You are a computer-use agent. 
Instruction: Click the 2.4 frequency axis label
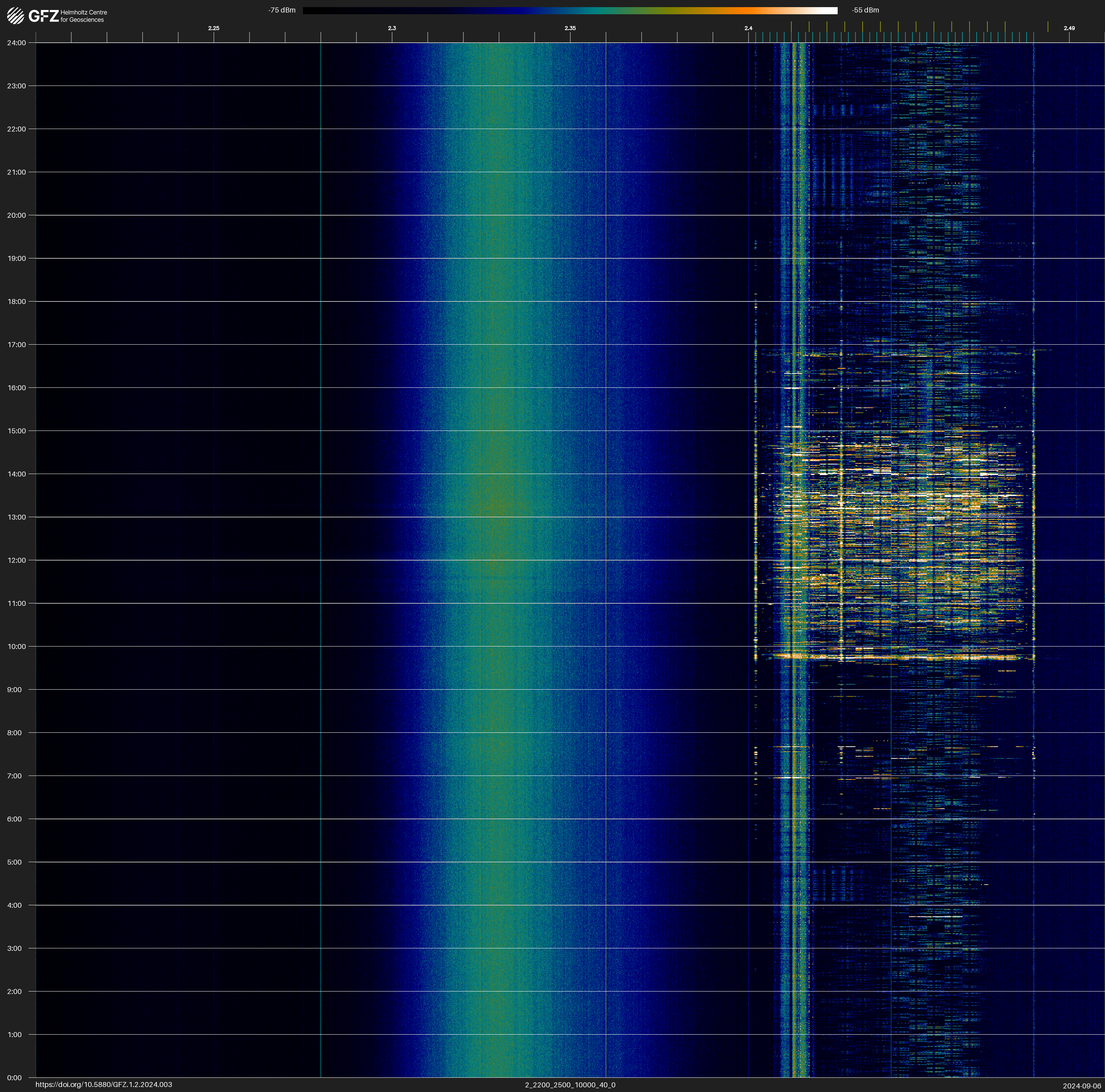pyautogui.click(x=748, y=28)
